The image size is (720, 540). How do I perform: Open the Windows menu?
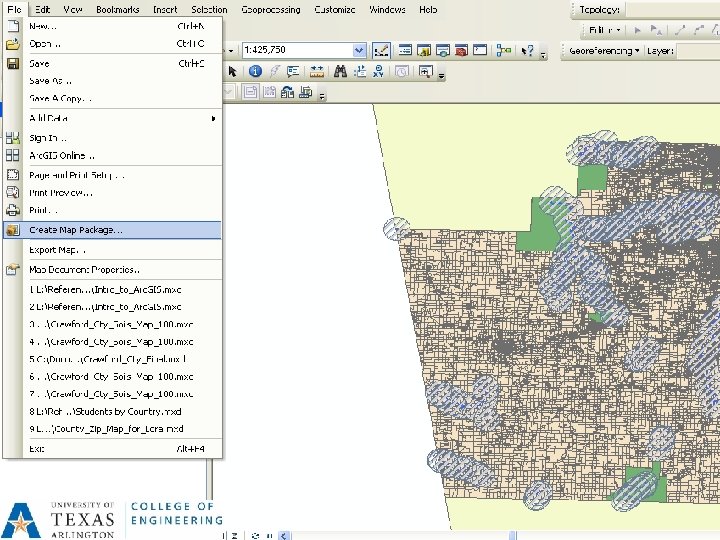[387, 9]
